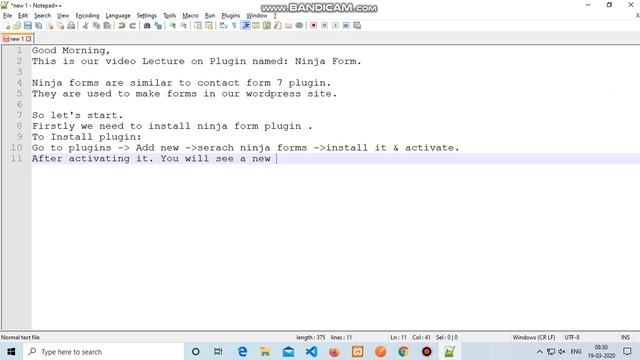The image size is (640, 360).
Task: Click the Save All toolbar icon
Action: 39,26
